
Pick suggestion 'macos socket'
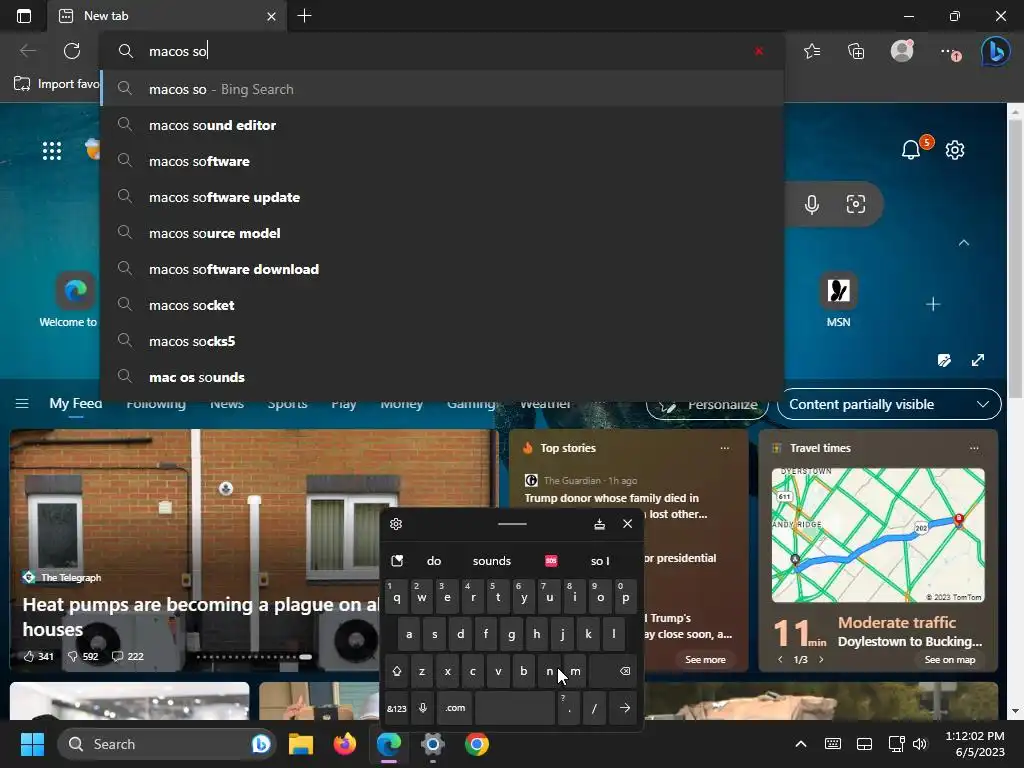pyautogui.click(x=442, y=304)
